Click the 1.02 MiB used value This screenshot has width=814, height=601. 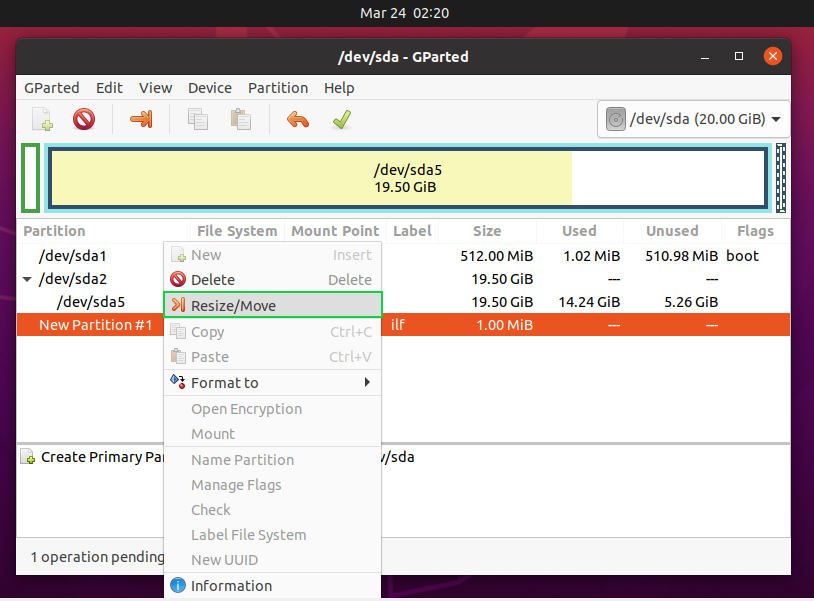coord(592,256)
